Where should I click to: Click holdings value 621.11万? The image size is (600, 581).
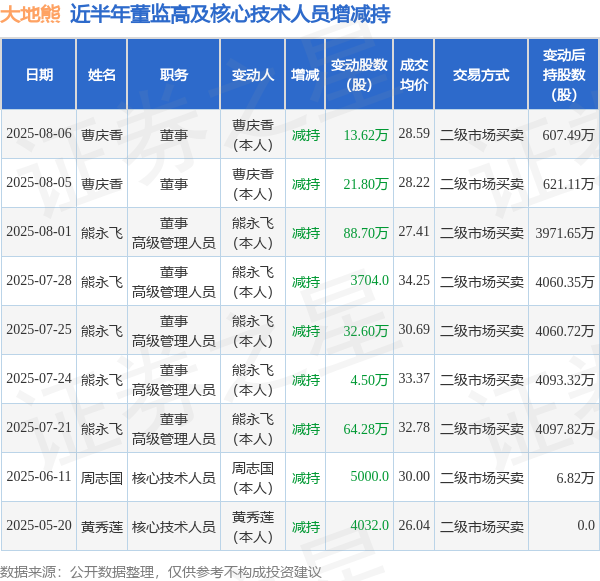tap(568, 184)
